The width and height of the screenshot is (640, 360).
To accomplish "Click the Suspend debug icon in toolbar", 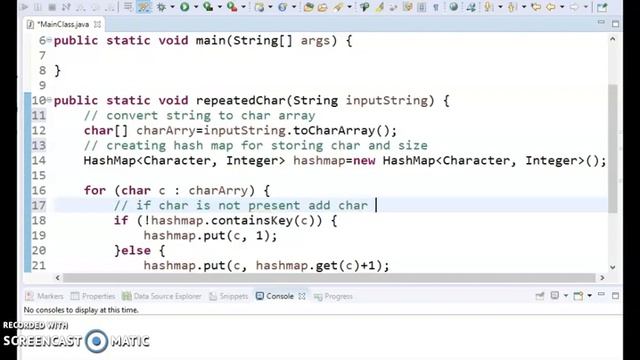I will [38, 7].
